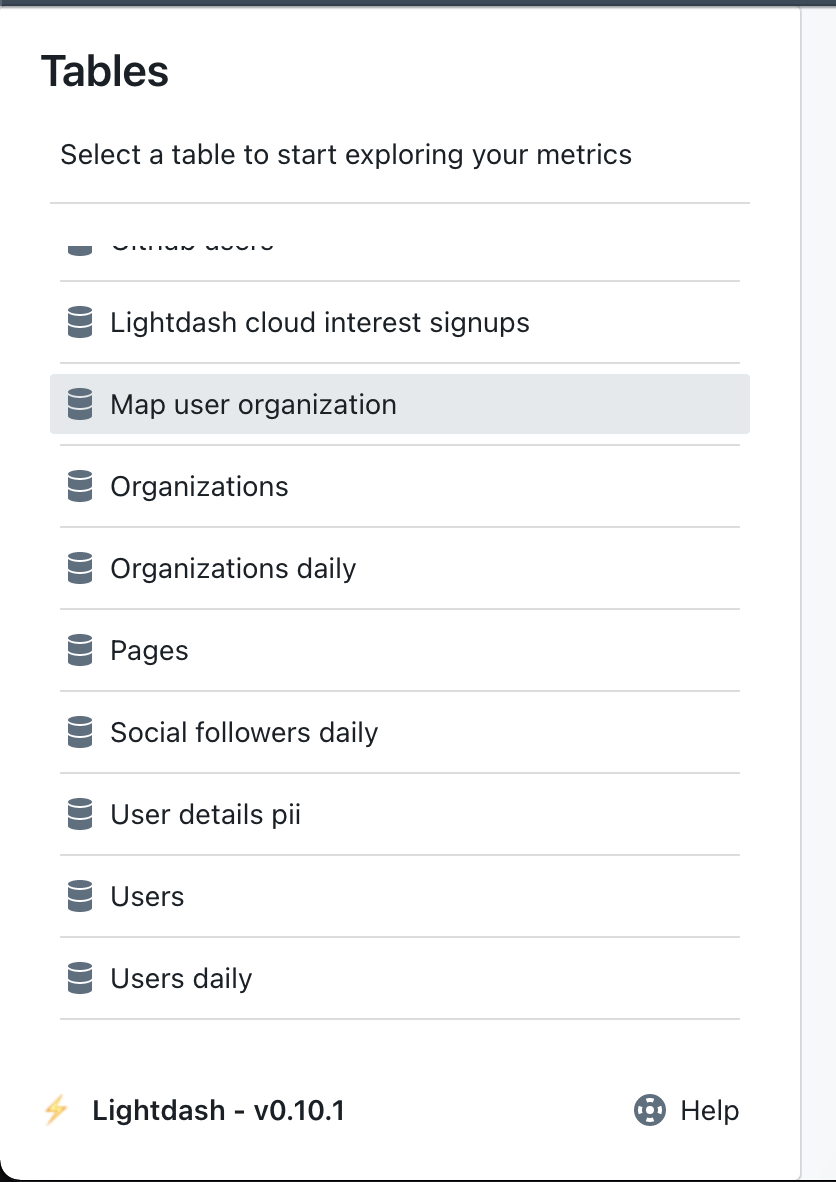836x1182 pixels.
Task: Click the database icon beside Users
Action: pos(79,896)
